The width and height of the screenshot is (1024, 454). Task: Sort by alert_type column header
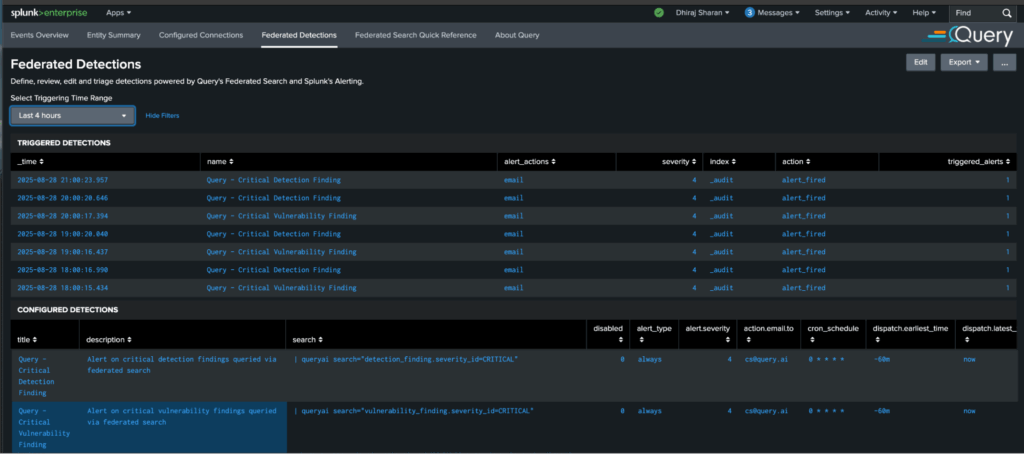654,334
